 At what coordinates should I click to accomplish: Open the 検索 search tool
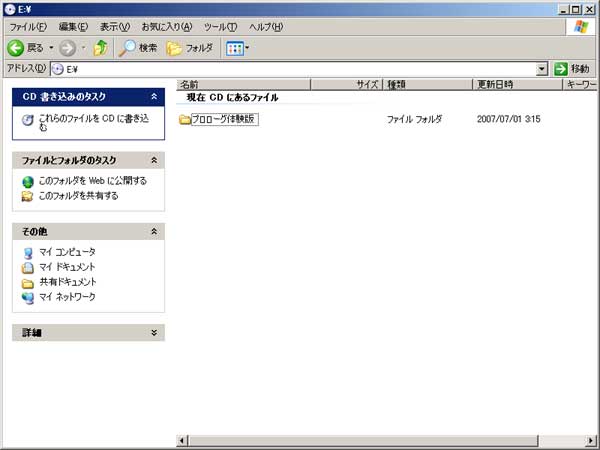(x=138, y=48)
